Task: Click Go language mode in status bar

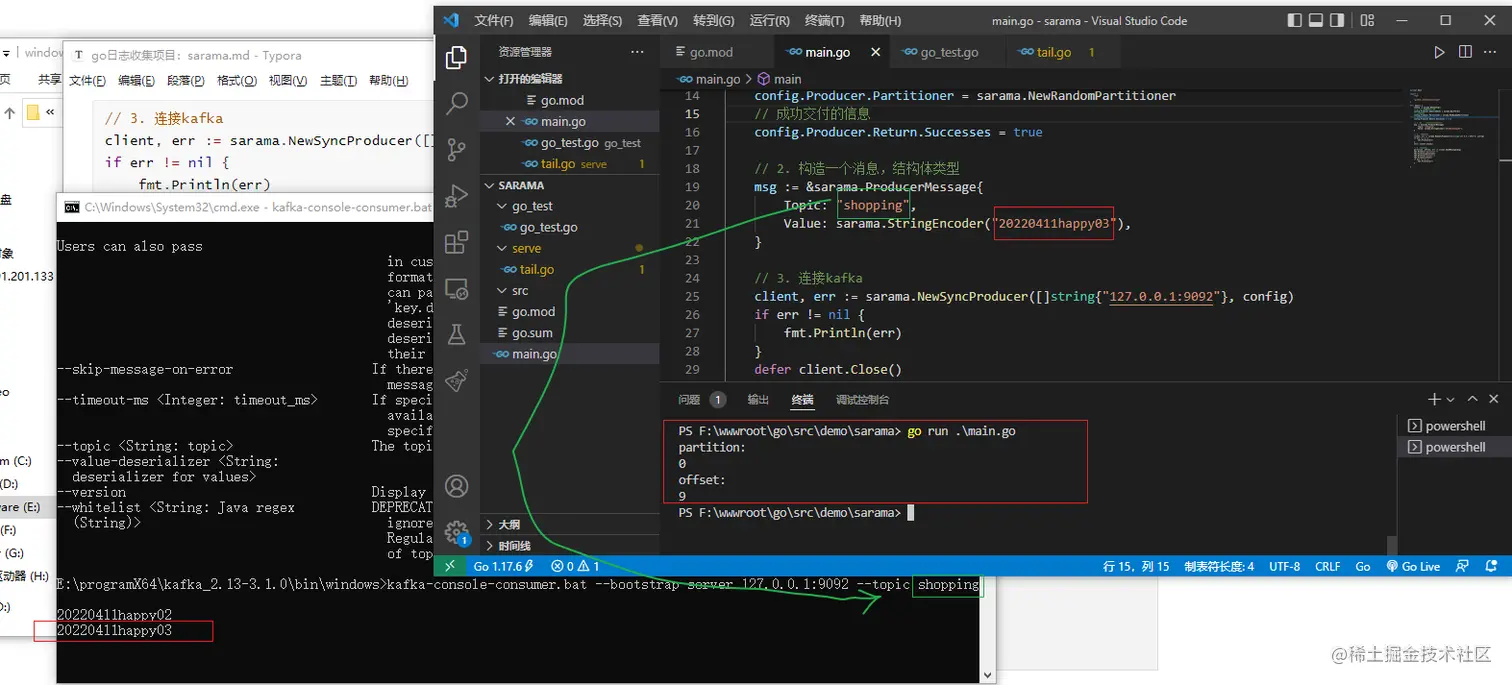Action: pyautogui.click(x=1362, y=566)
